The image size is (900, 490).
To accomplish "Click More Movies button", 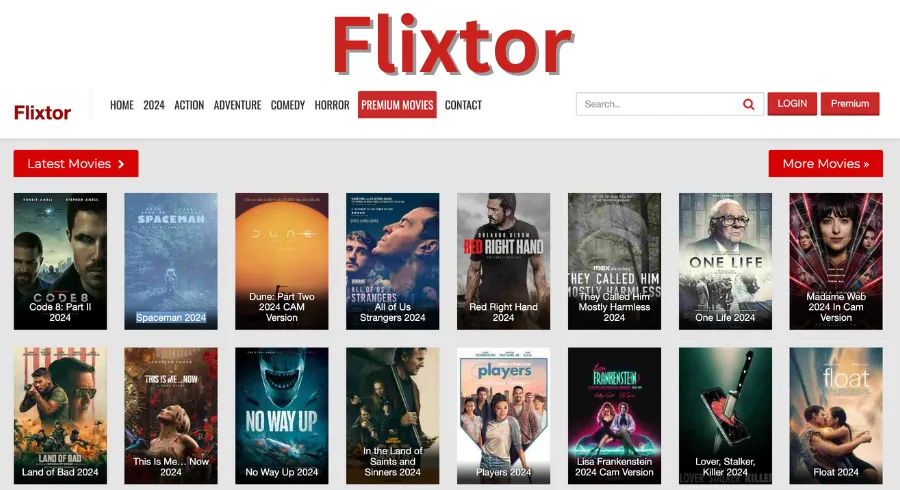I will (x=825, y=164).
